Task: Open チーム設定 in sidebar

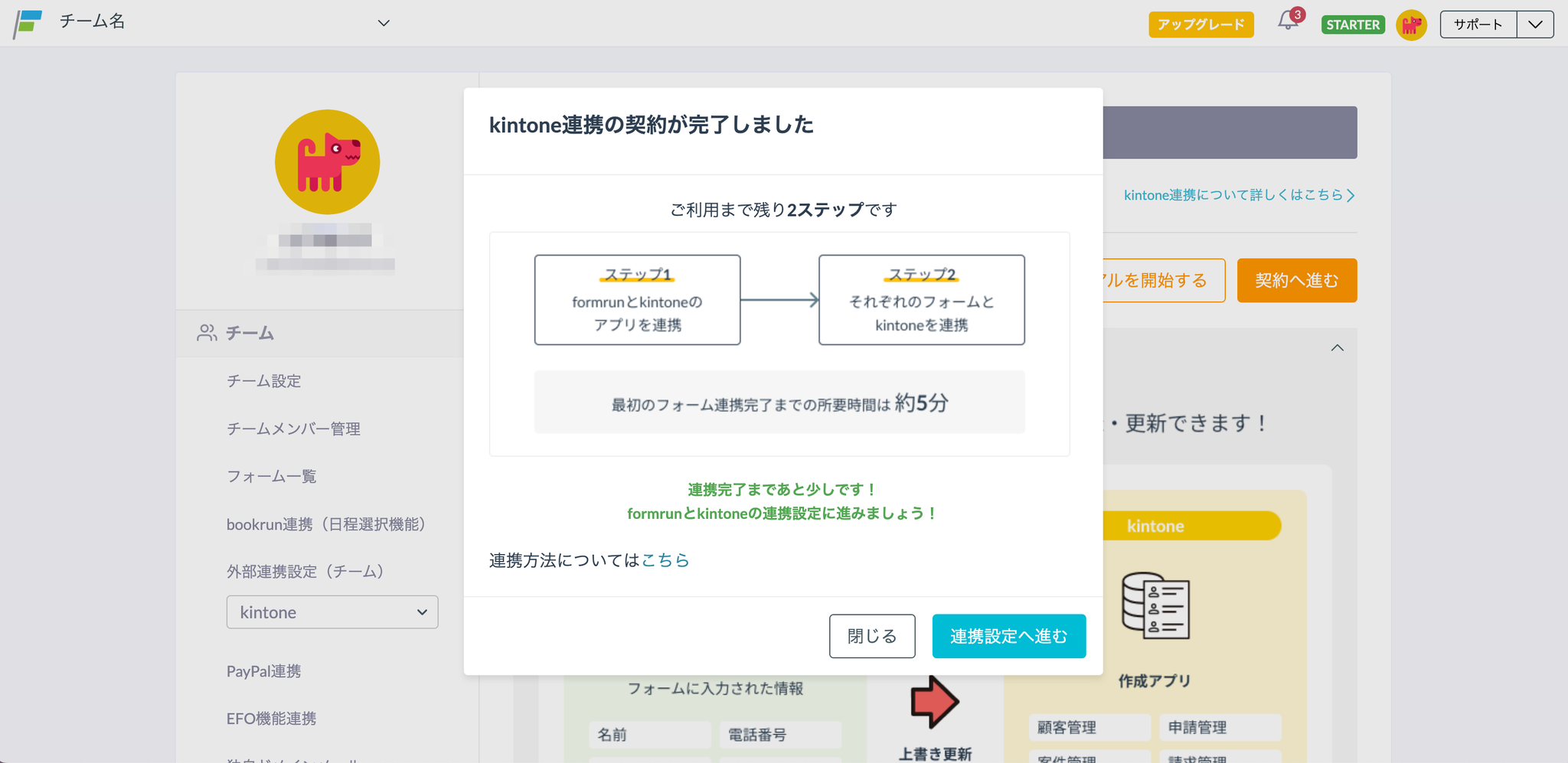Action: pyautogui.click(x=264, y=381)
